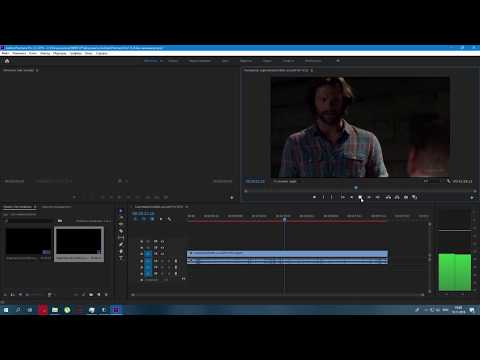Mute audio track A1
The width and height of the screenshot is (480, 360).
[x=162, y=261]
